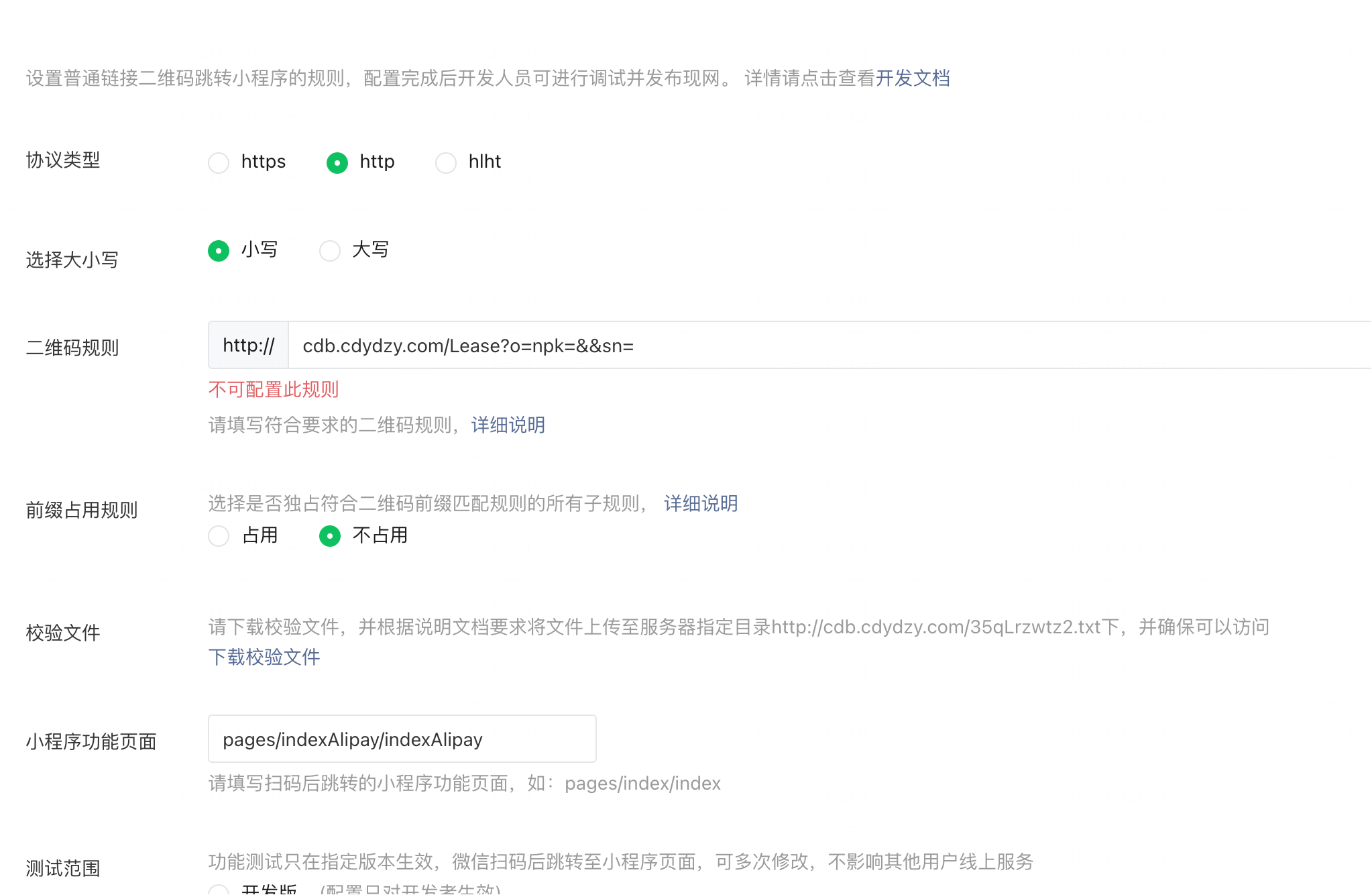Open 详细说明 link for 前缀占用规则

click(x=701, y=503)
